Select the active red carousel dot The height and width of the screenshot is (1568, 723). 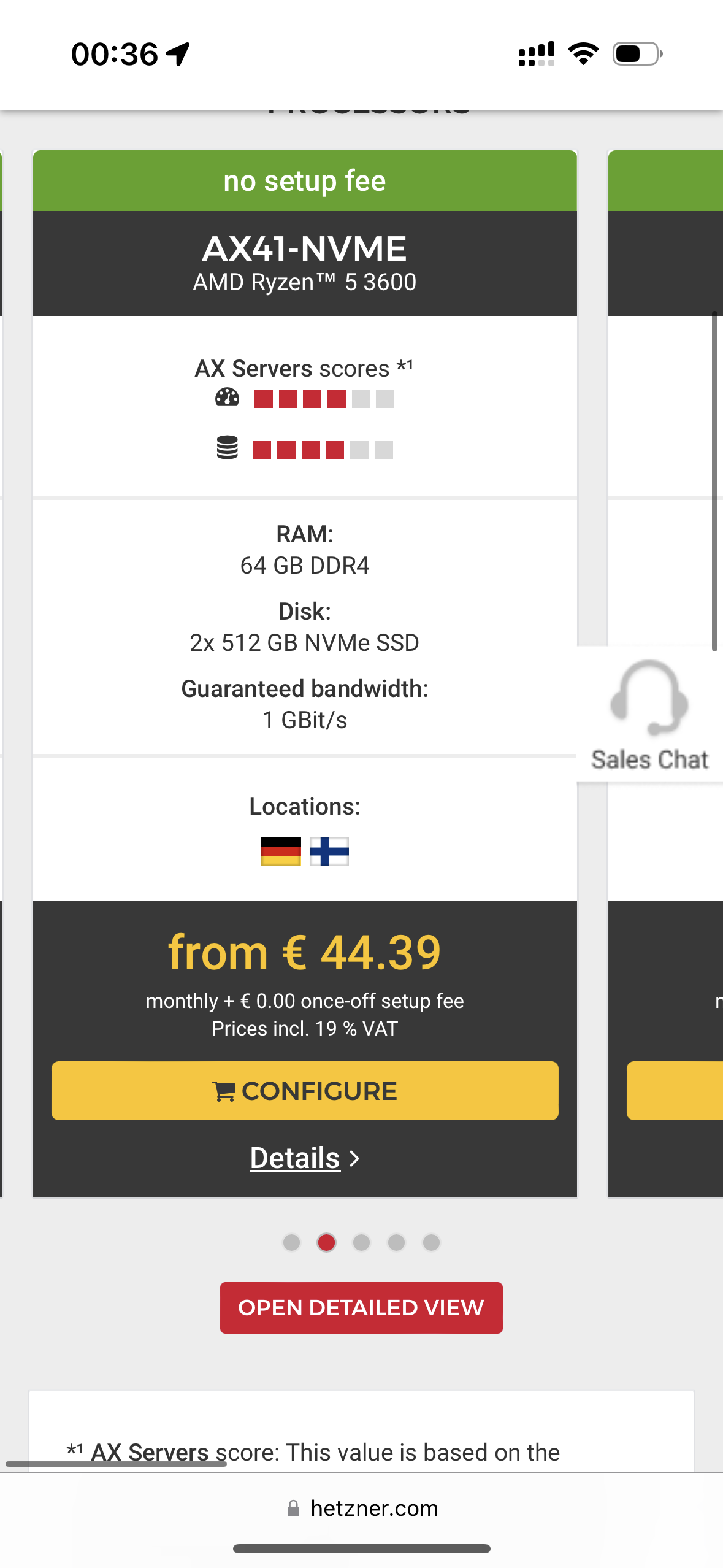[326, 1242]
